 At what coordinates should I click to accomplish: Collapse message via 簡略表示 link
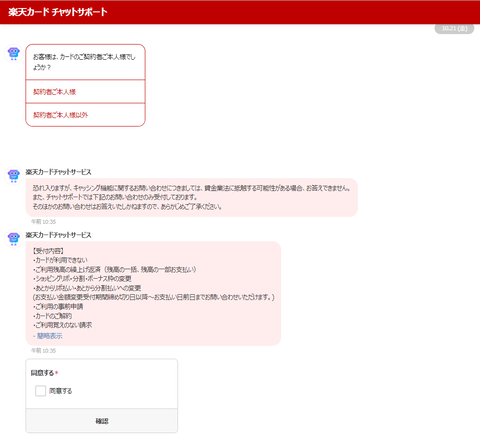click(x=48, y=336)
